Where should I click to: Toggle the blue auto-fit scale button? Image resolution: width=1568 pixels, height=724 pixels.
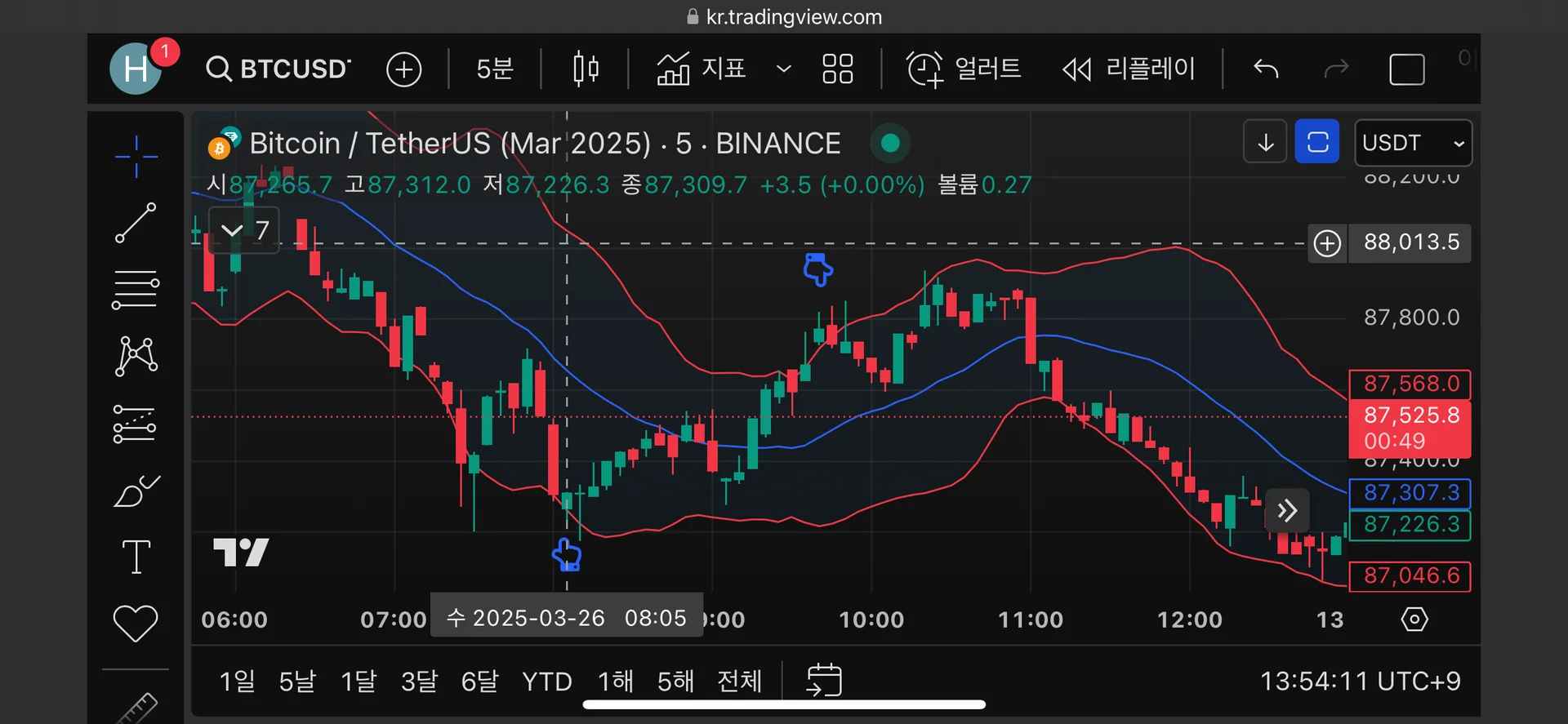click(1316, 142)
